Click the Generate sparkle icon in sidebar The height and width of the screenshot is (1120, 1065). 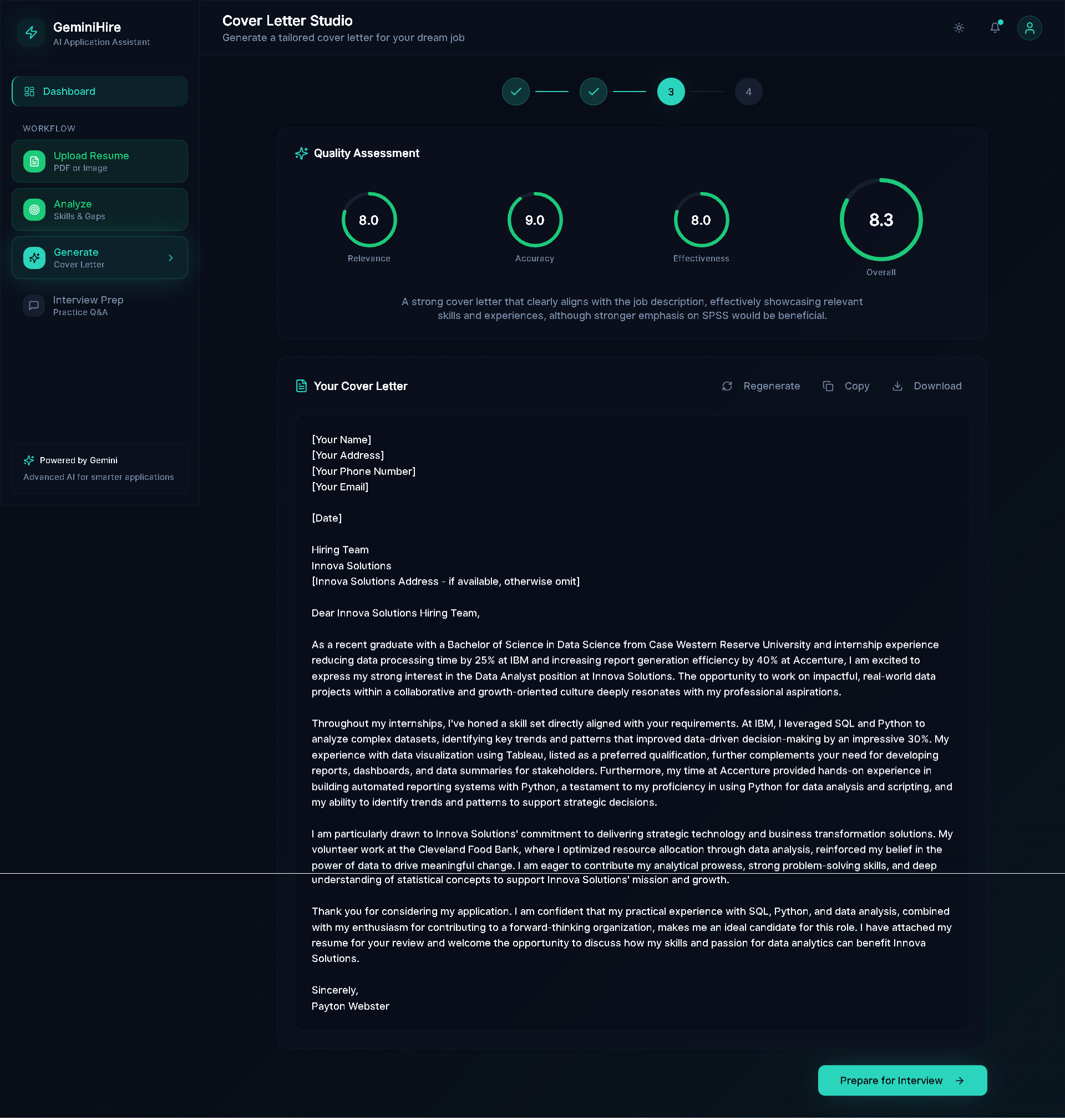pos(34,259)
